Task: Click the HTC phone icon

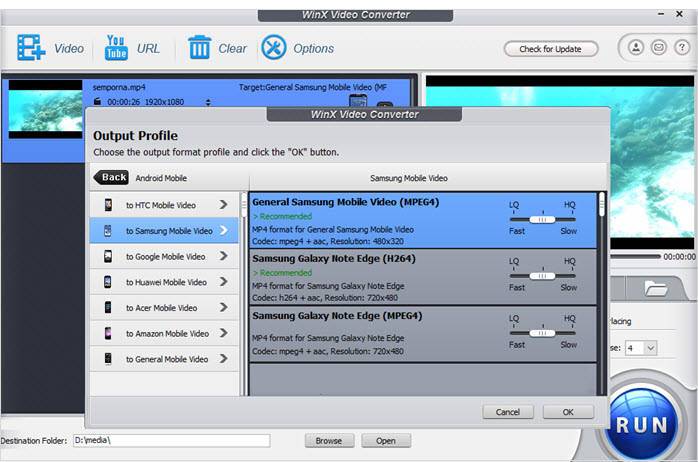Action: [108, 205]
